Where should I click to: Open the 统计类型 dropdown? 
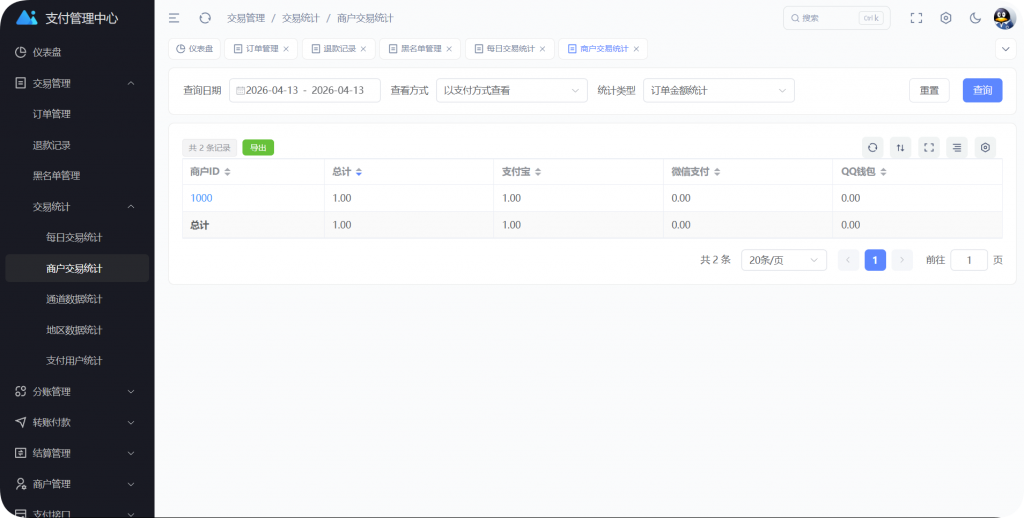[718, 91]
